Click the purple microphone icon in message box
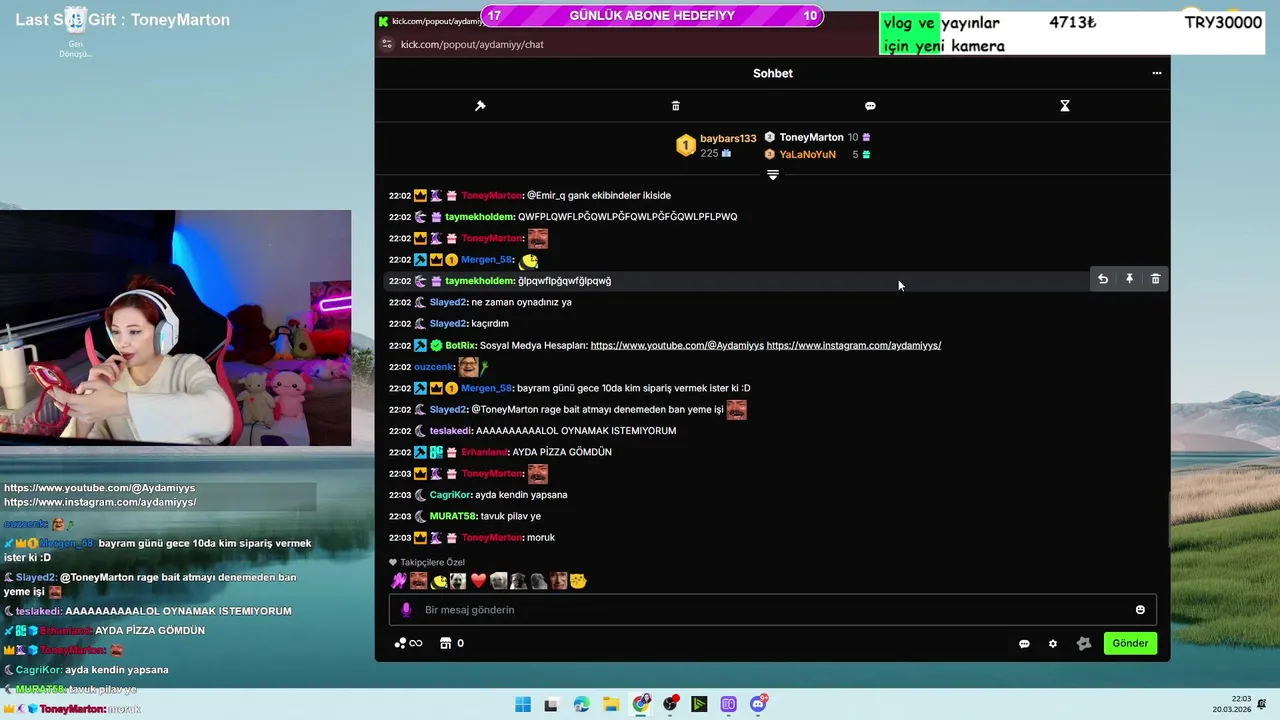 pyautogui.click(x=405, y=610)
